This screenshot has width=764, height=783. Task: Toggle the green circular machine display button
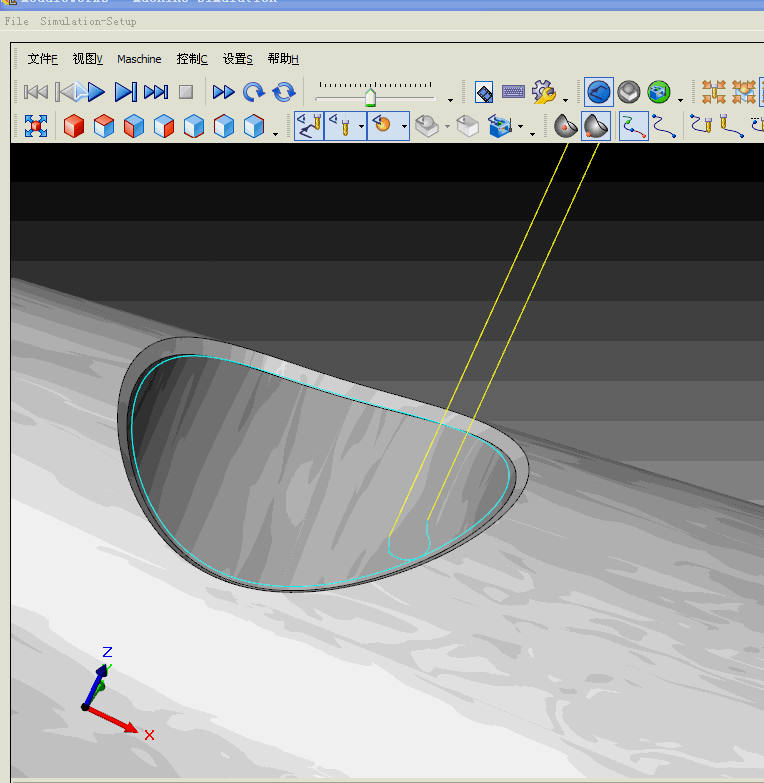pos(659,92)
